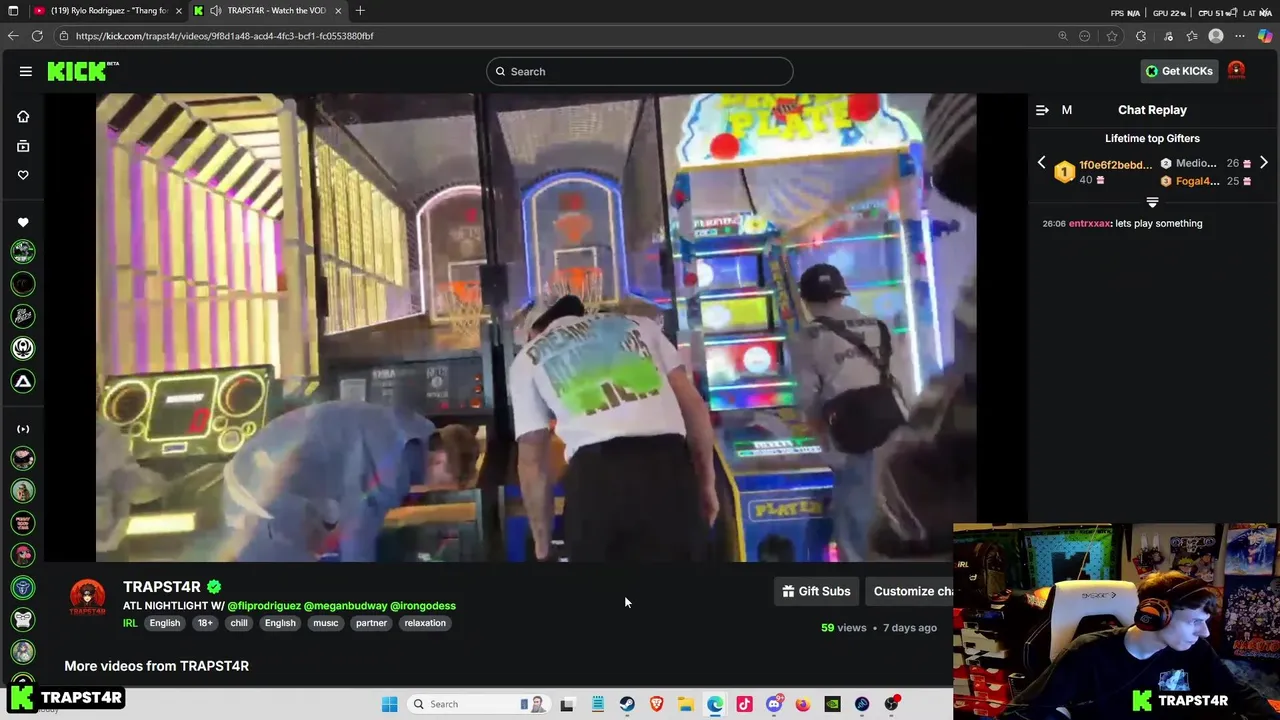The width and height of the screenshot is (1280, 720).
Task: Open File Explorer from taskbar
Action: [685, 704]
